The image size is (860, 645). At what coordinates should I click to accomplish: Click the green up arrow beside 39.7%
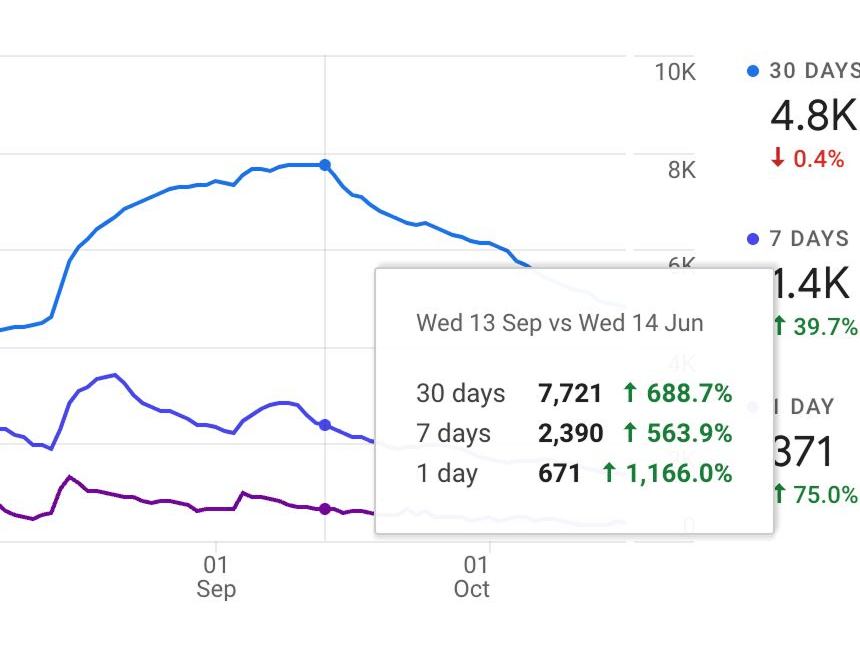[x=778, y=326]
